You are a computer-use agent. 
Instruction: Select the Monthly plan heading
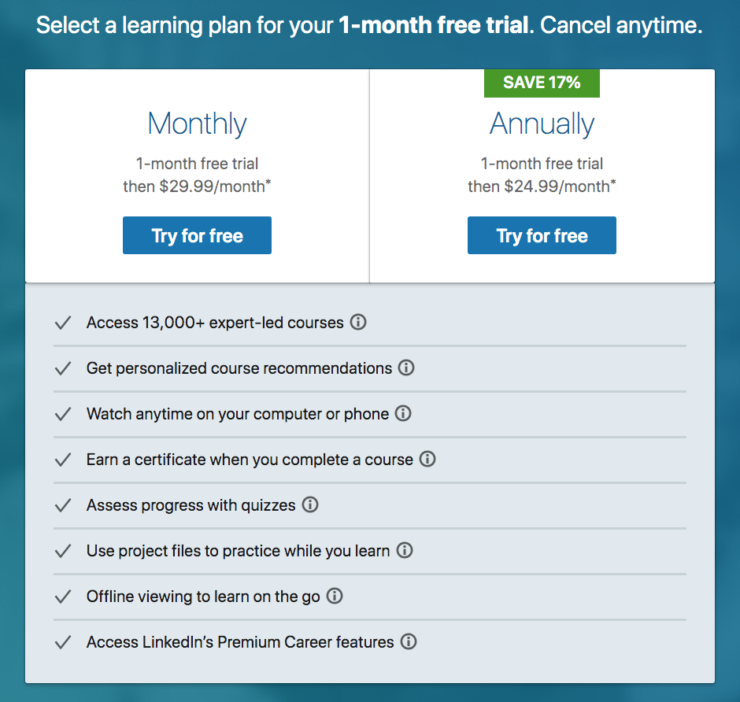(197, 124)
